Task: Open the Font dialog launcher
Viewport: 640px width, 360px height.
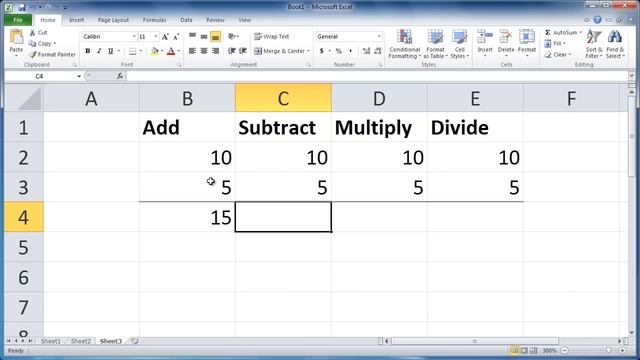Action: tap(179, 65)
